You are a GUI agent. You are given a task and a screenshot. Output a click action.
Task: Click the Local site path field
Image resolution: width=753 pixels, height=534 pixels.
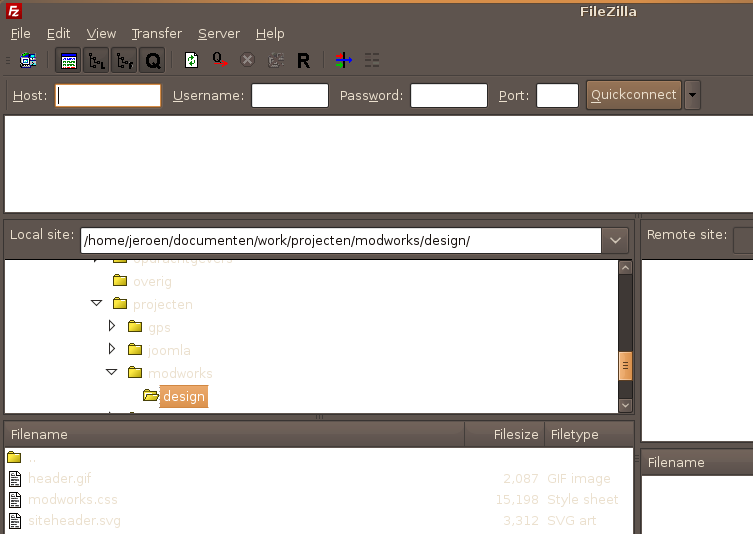[x=341, y=241]
